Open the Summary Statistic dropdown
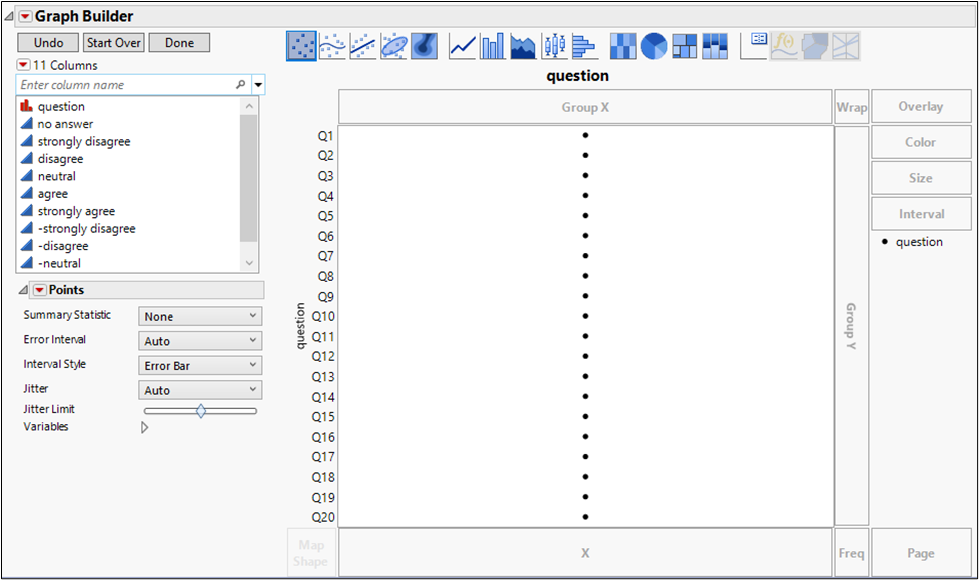Screen dimensions: 979x580 point(200,316)
